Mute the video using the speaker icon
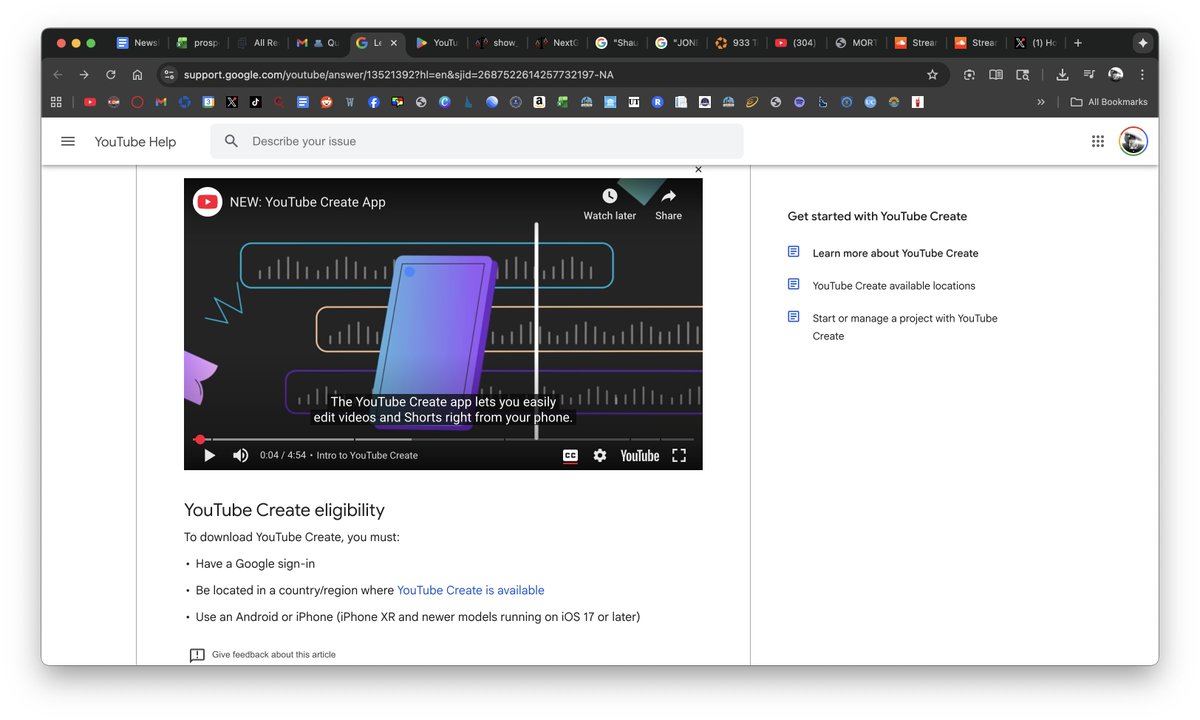 (240, 455)
